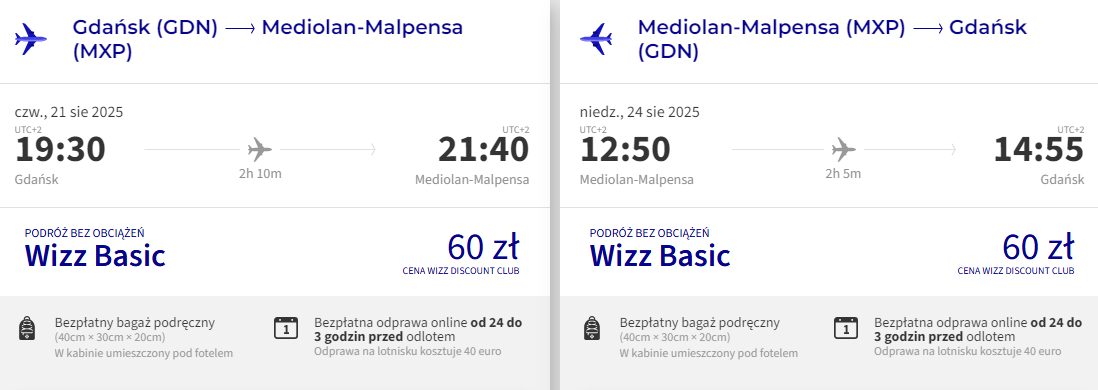Screen dimensions: 1098x390
Task: Click the date czw., 21 sie 2025
Action: pyautogui.click(x=69, y=112)
